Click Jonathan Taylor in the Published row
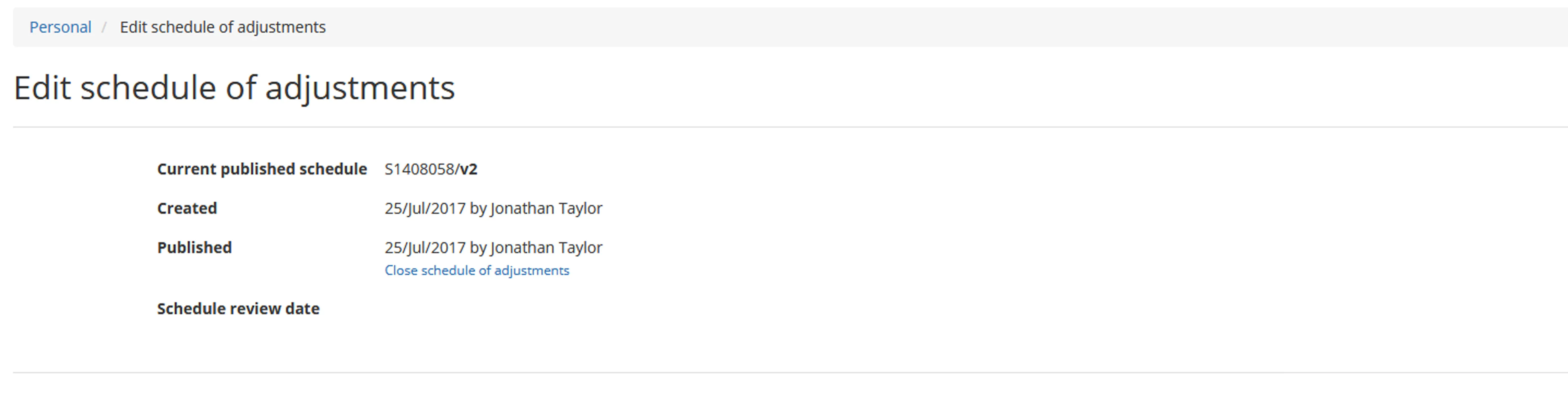 [546, 248]
